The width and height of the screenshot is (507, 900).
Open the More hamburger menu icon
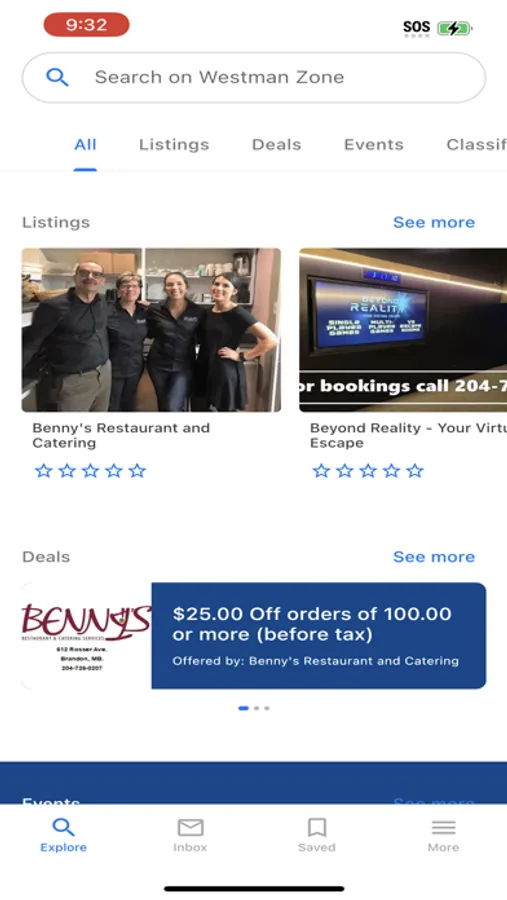pyautogui.click(x=443, y=827)
